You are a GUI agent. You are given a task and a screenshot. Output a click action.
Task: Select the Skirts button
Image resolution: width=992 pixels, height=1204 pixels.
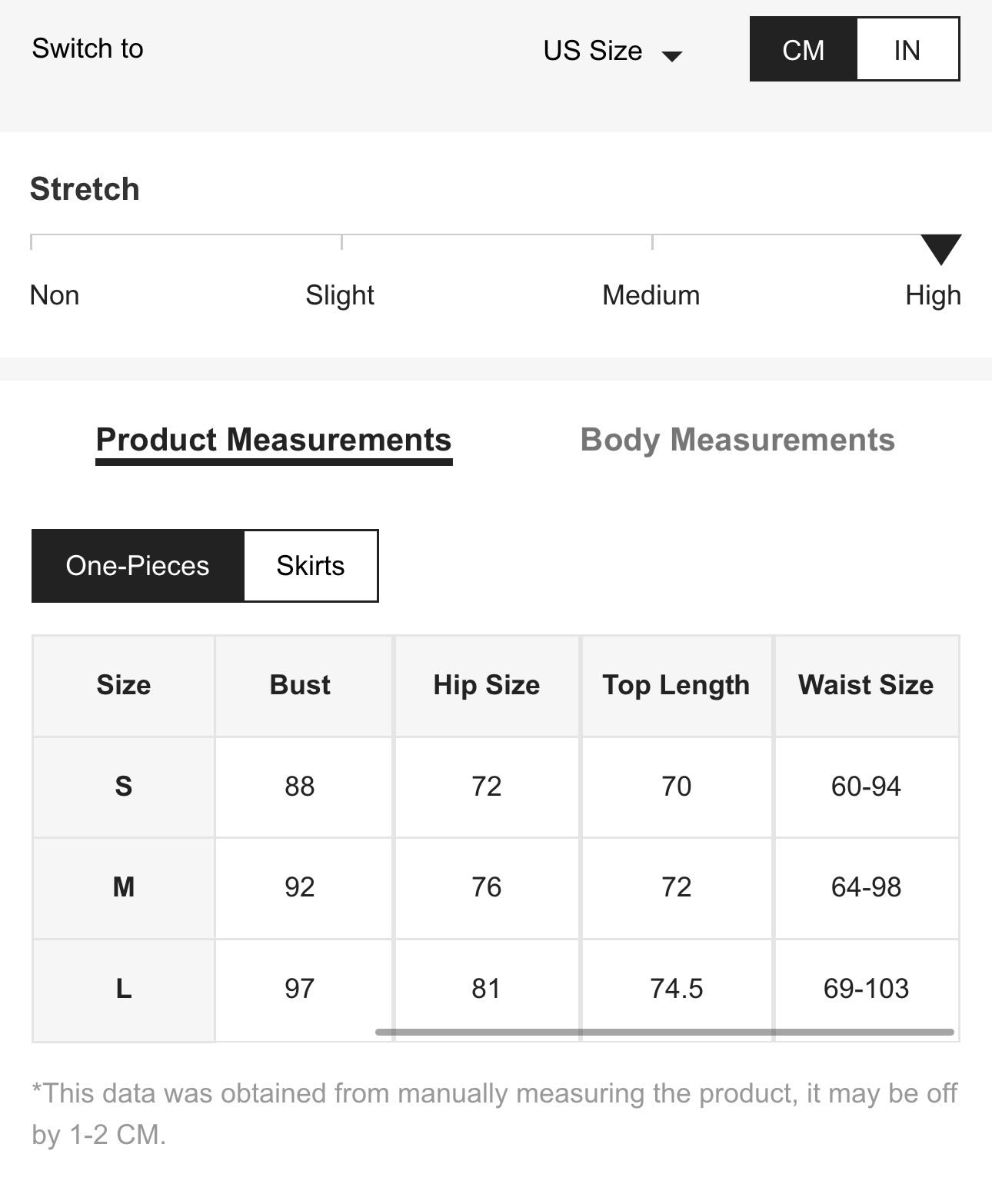pos(311,565)
